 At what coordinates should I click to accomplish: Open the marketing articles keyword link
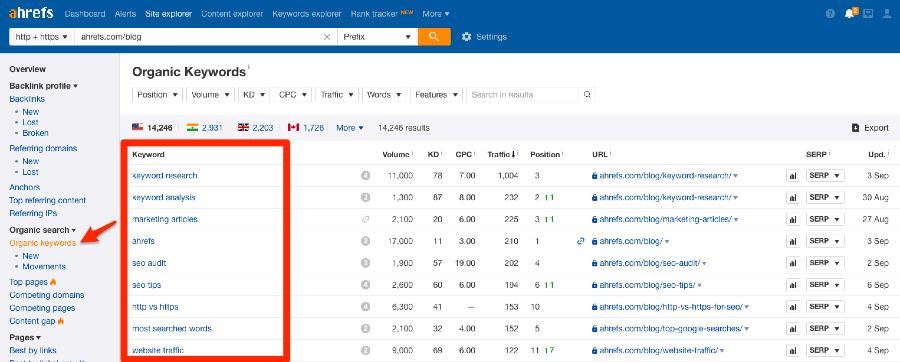165,219
